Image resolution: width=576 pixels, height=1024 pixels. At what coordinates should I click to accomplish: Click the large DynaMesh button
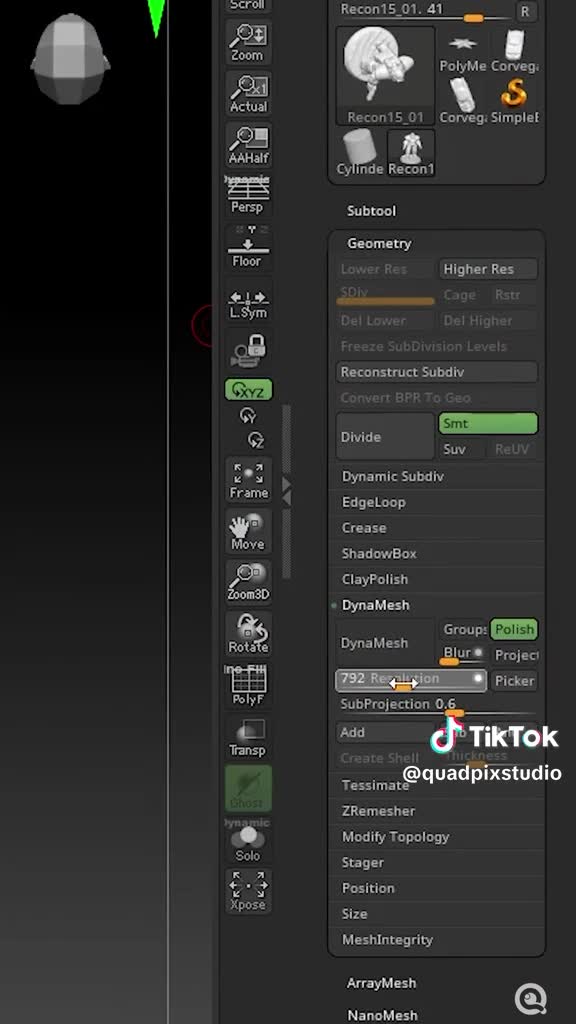pyautogui.click(x=385, y=643)
